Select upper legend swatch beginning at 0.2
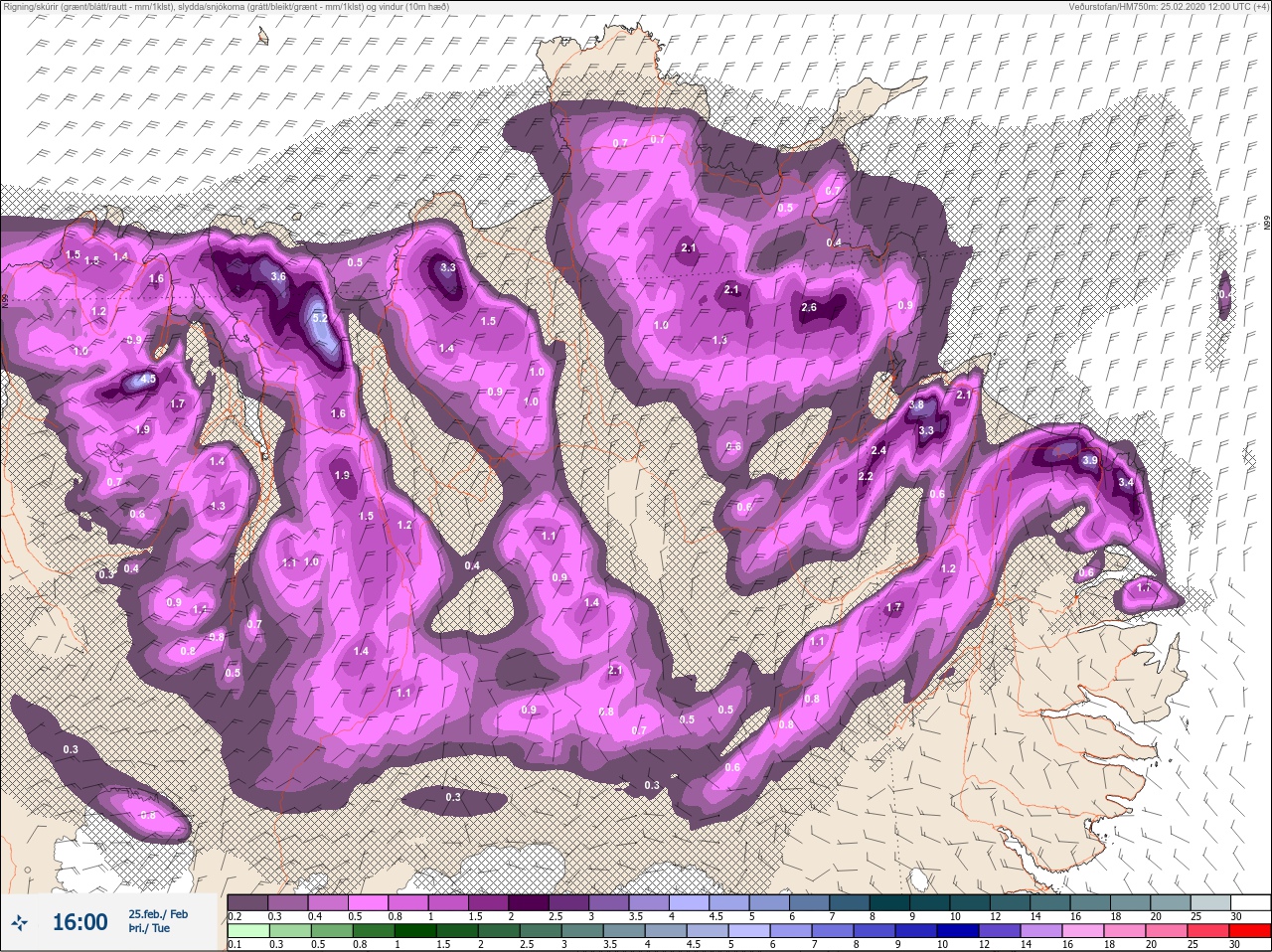The image size is (1272, 952). click(x=248, y=902)
